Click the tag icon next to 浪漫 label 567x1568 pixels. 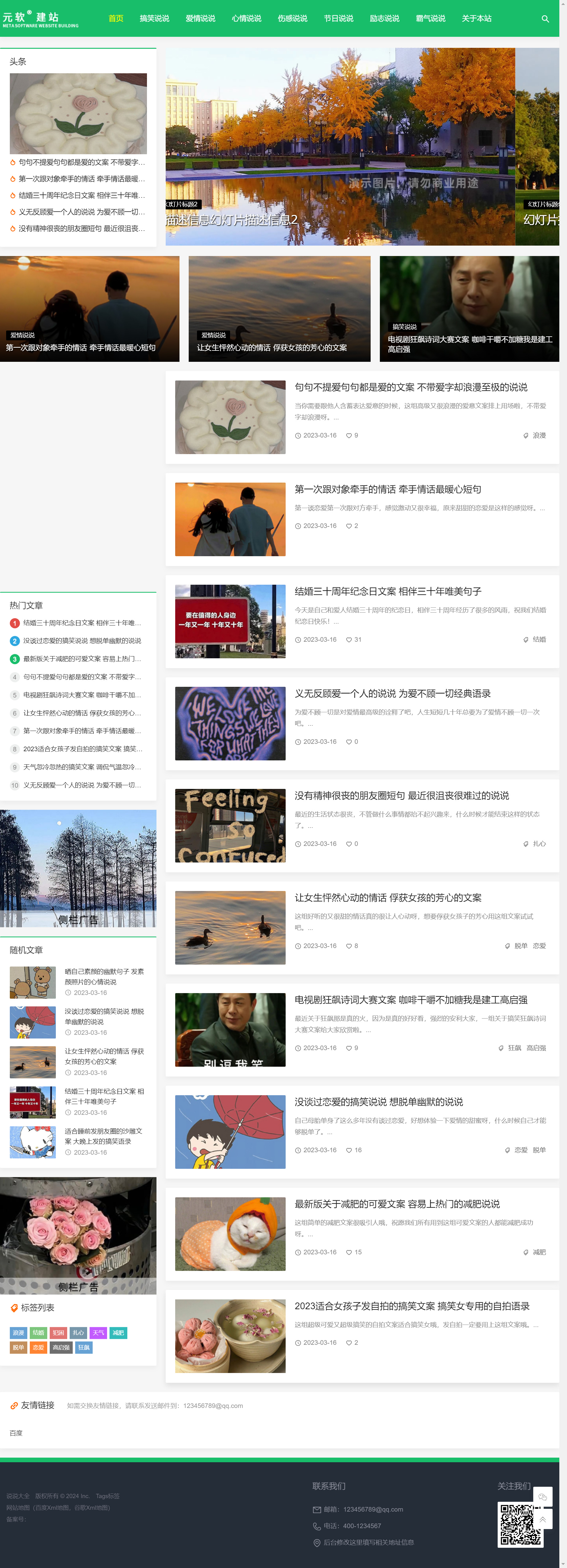(x=526, y=435)
